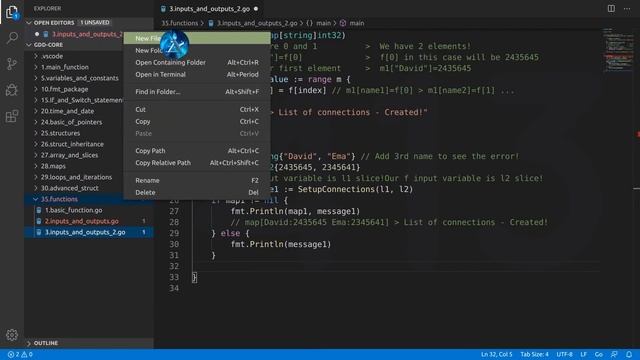This screenshot has height=360, width=640.
Task: Choose Open in Terminal from context menu
Action: 197,74
